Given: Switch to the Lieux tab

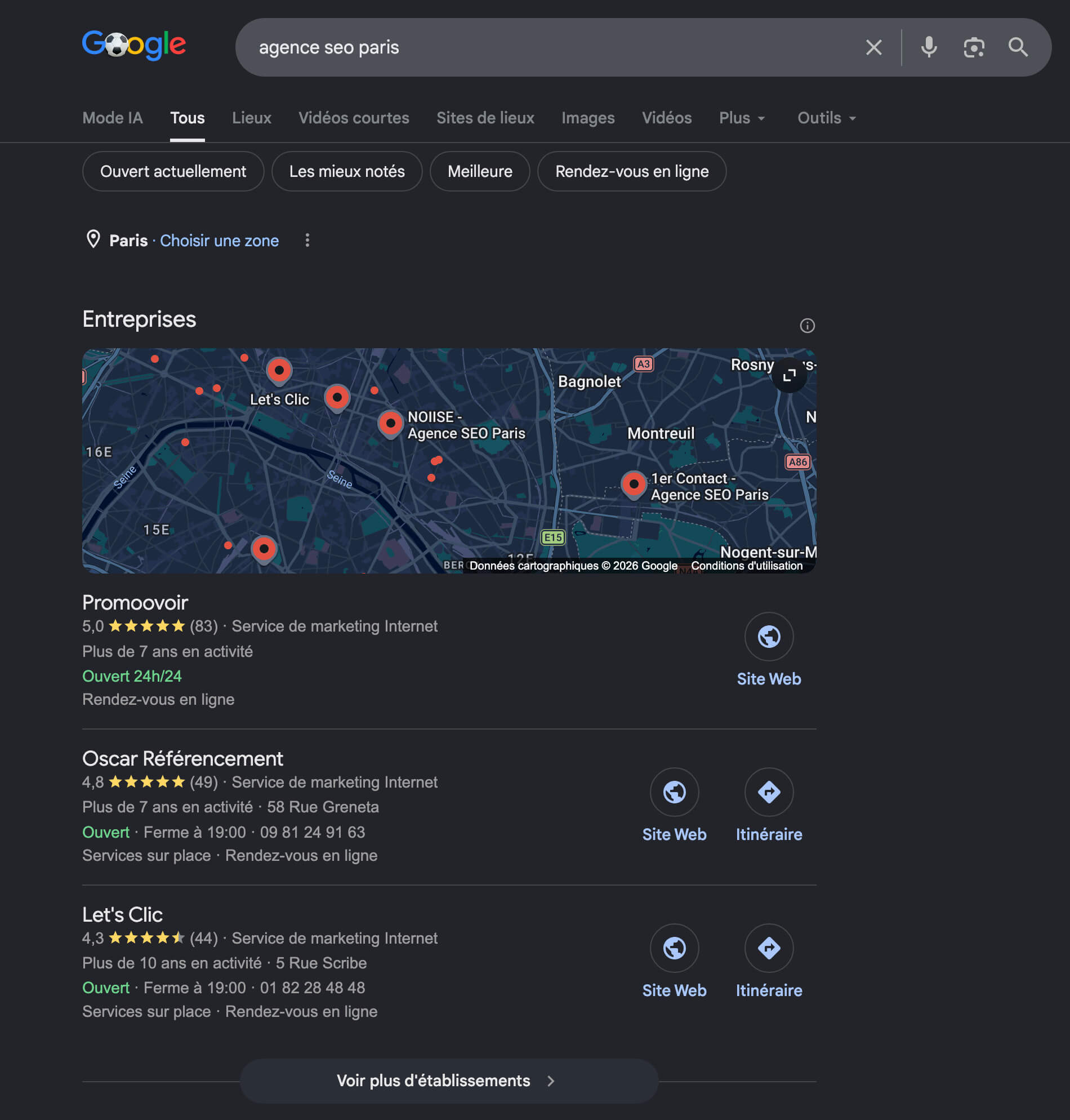Looking at the screenshot, I should [252, 118].
